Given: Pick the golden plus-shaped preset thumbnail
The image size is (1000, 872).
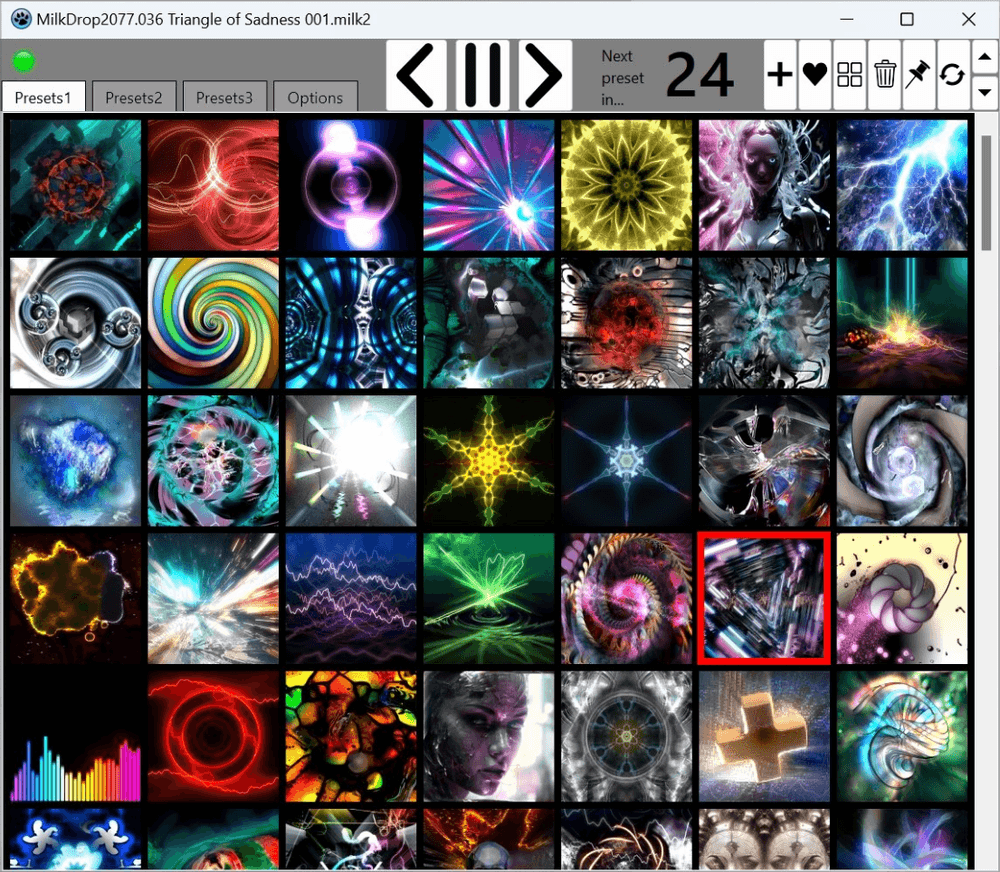Looking at the screenshot, I should point(764,736).
